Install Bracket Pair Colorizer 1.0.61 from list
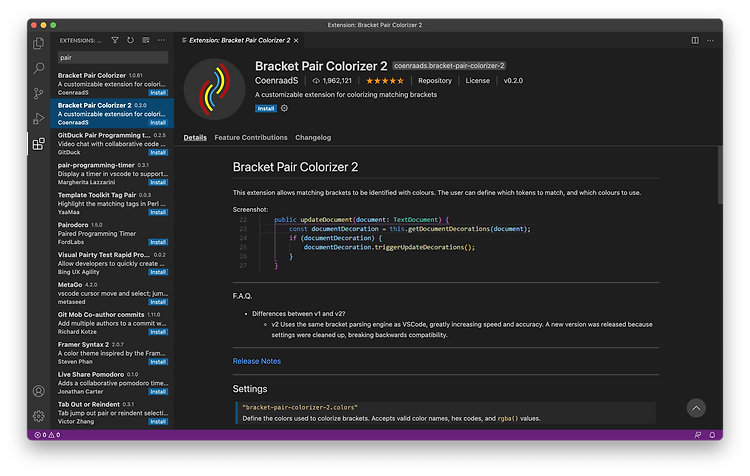 (158, 93)
